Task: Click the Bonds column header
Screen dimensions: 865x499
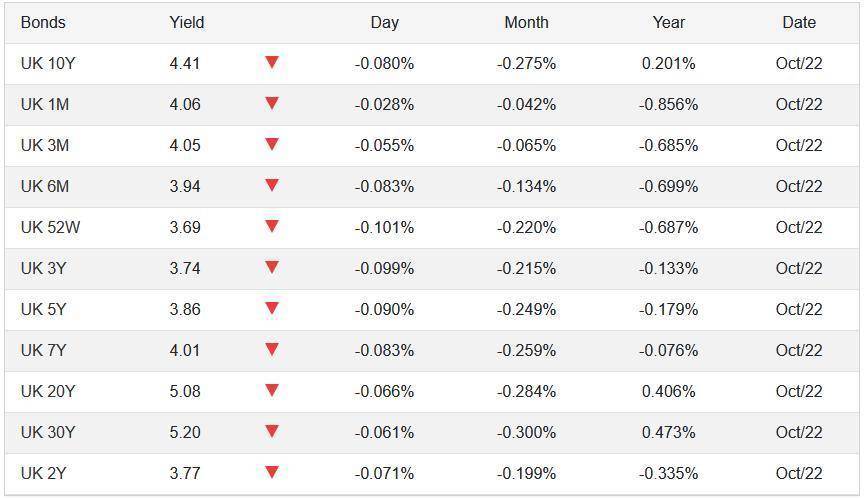Action: (43, 22)
